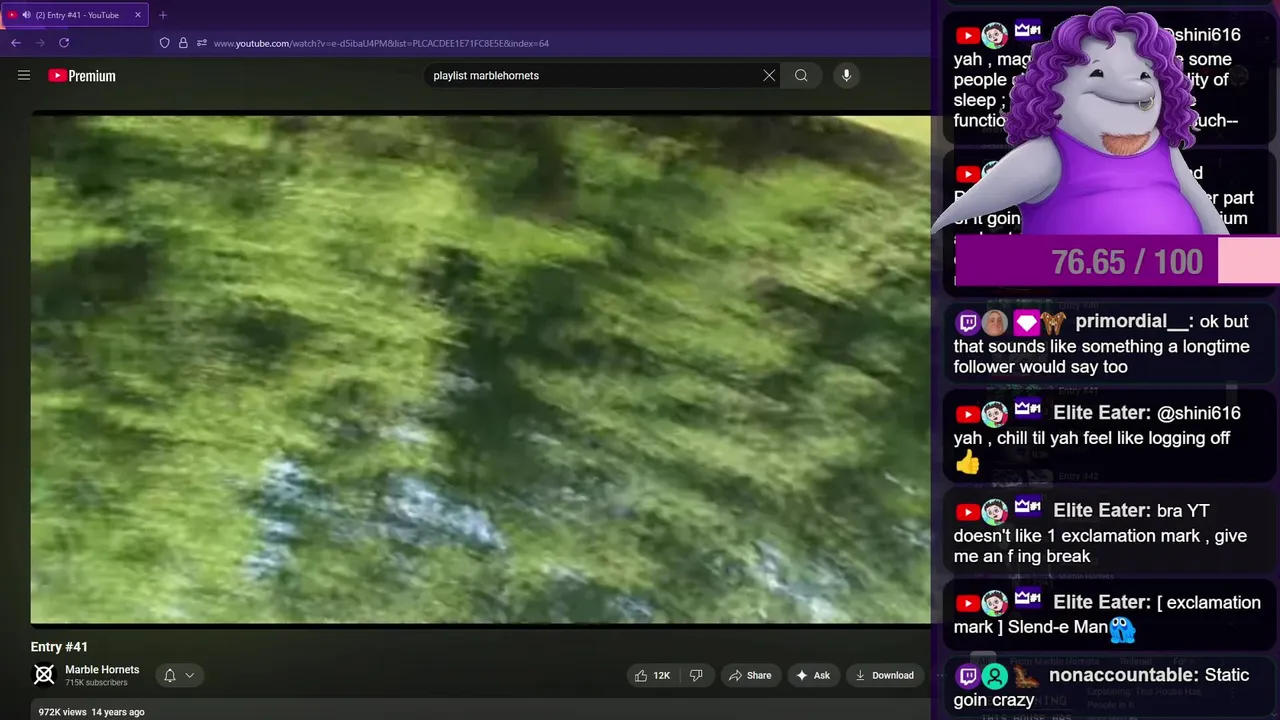This screenshot has width=1280, height=720.
Task: Select the Entry #41 - YouTube tab
Action: click(76, 15)
